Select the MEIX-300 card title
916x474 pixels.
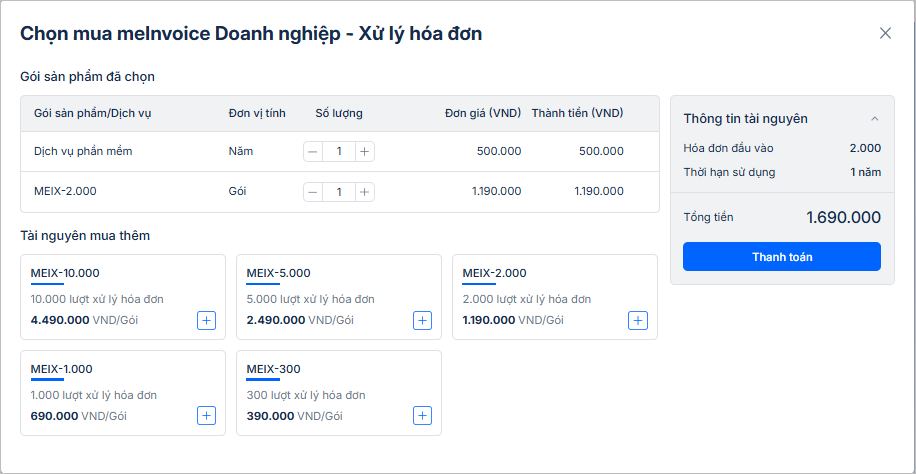point(273,369)
